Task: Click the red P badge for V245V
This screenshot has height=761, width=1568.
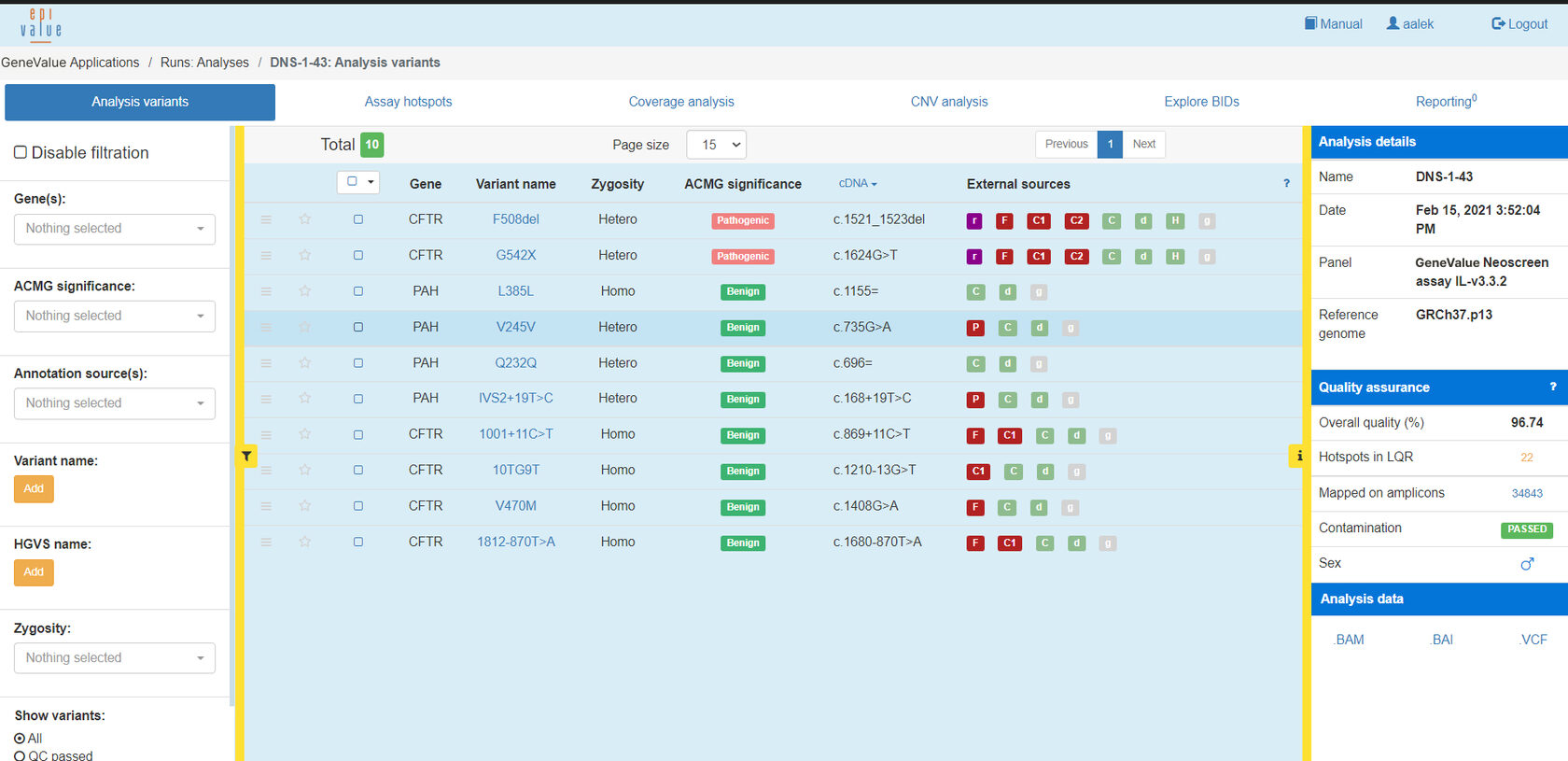Action: coord(975,328)
